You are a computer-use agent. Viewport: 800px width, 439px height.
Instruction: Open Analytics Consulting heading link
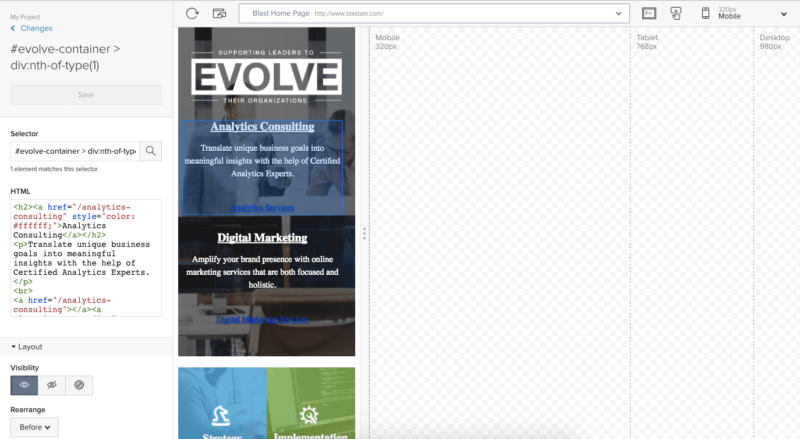[x=262, y=127]
